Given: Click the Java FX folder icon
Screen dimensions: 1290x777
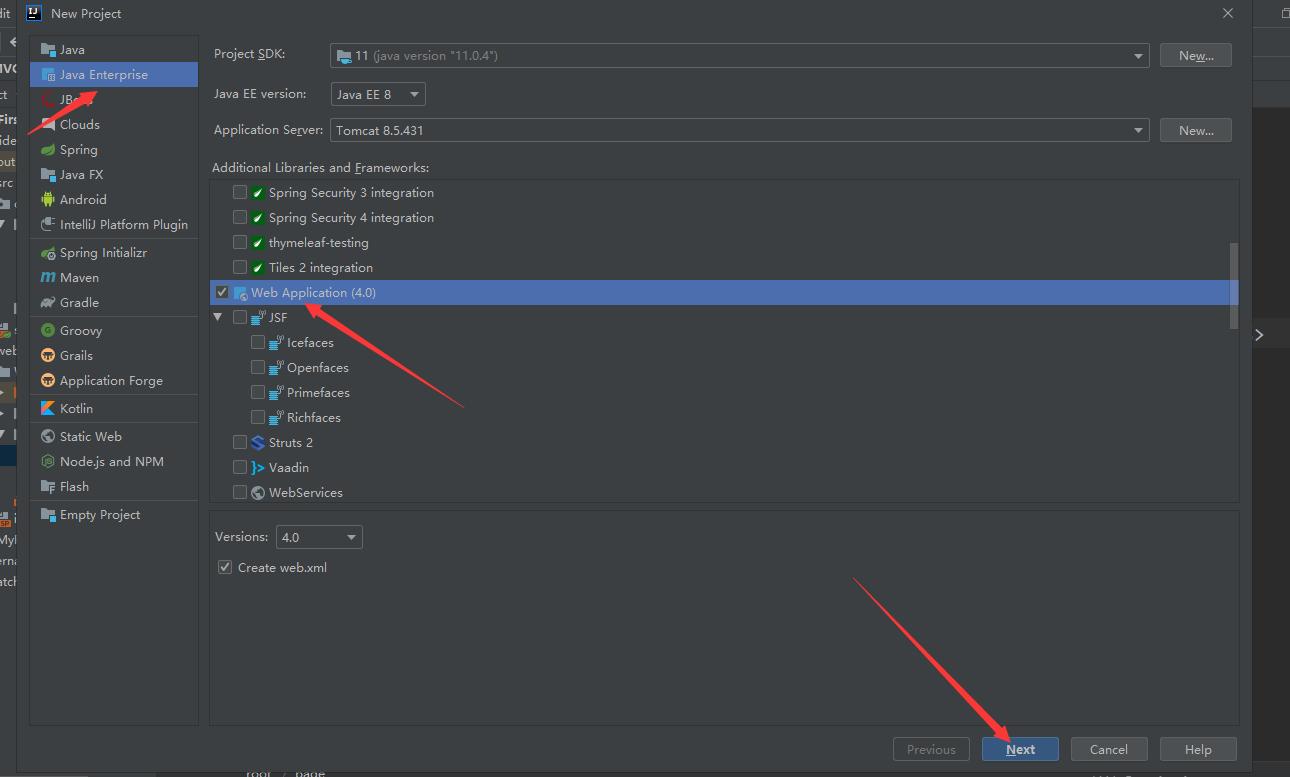Looking at the screenshot, I should pyautogui.click(x=48, y=174).
